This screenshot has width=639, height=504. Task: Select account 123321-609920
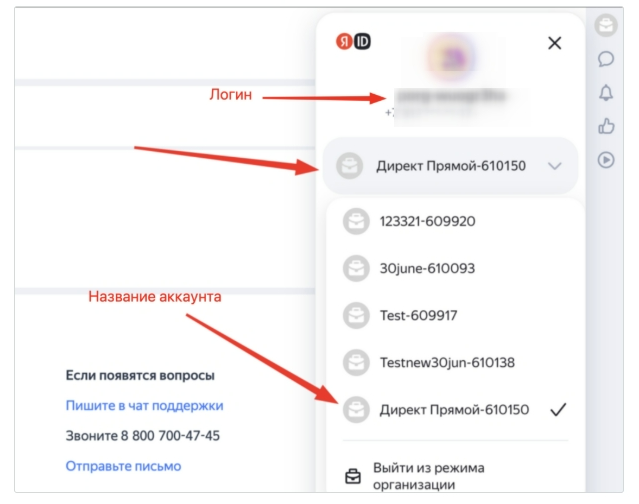click(x=426, y=221)
